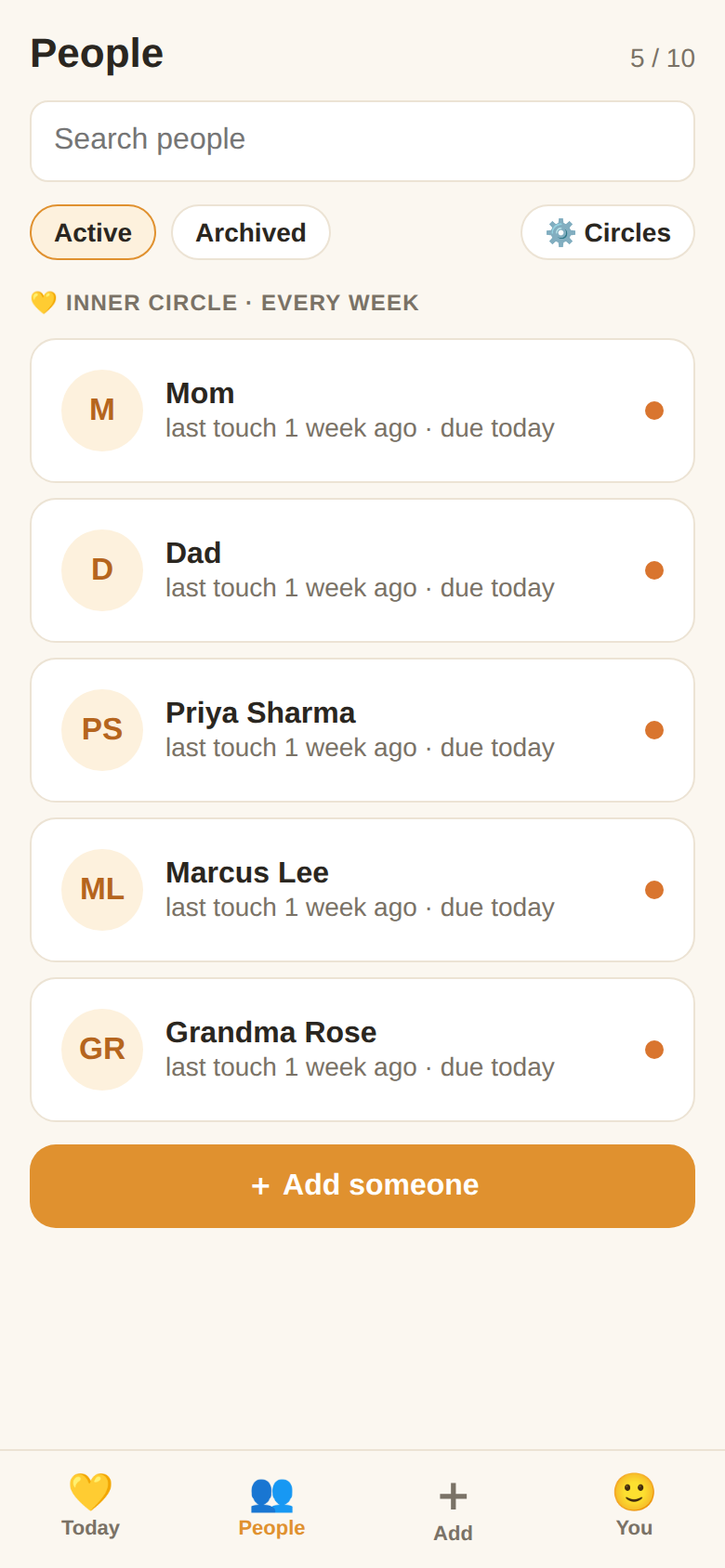Tap the People icon in bottom navigation
Viewport: 725px width, 1568px height.
point(271,1492)
